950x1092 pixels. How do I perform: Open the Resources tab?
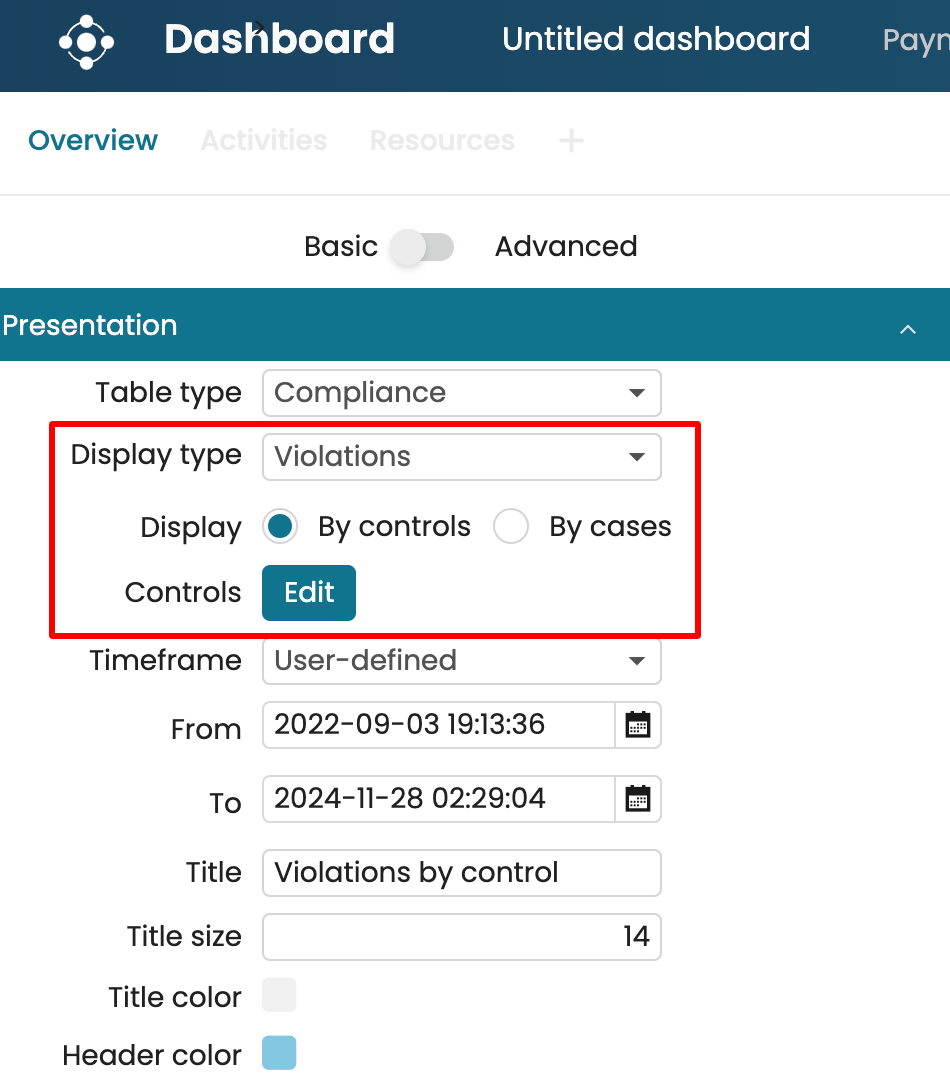pyautogui.click(x=442, y=141)
